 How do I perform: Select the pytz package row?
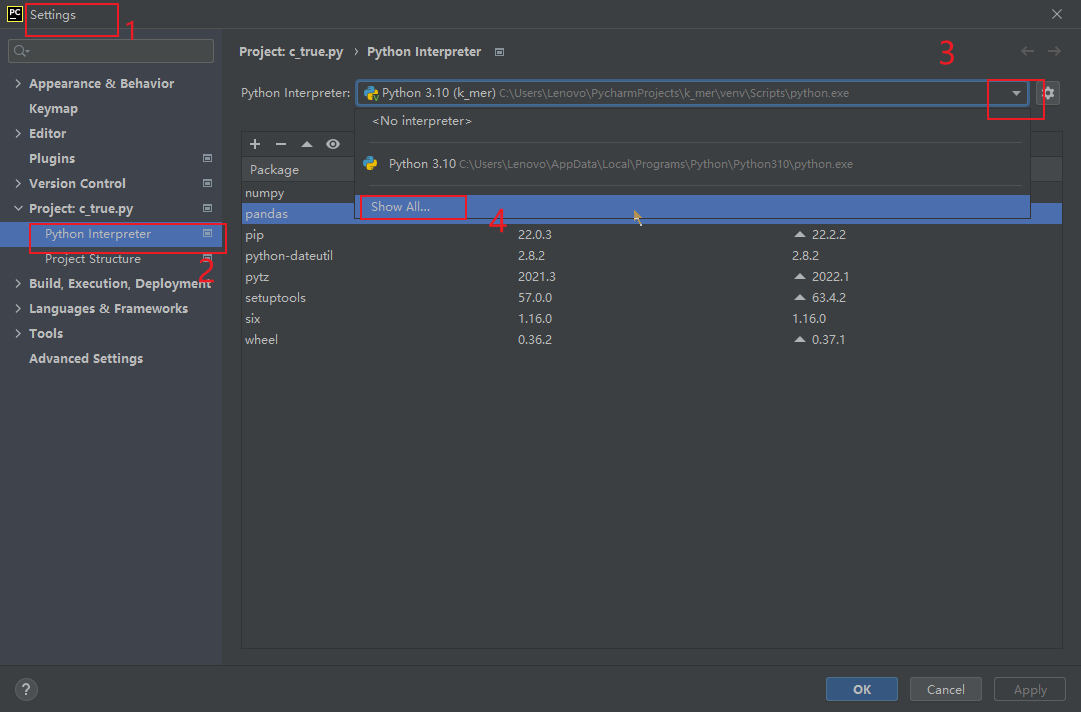point(651,276)
